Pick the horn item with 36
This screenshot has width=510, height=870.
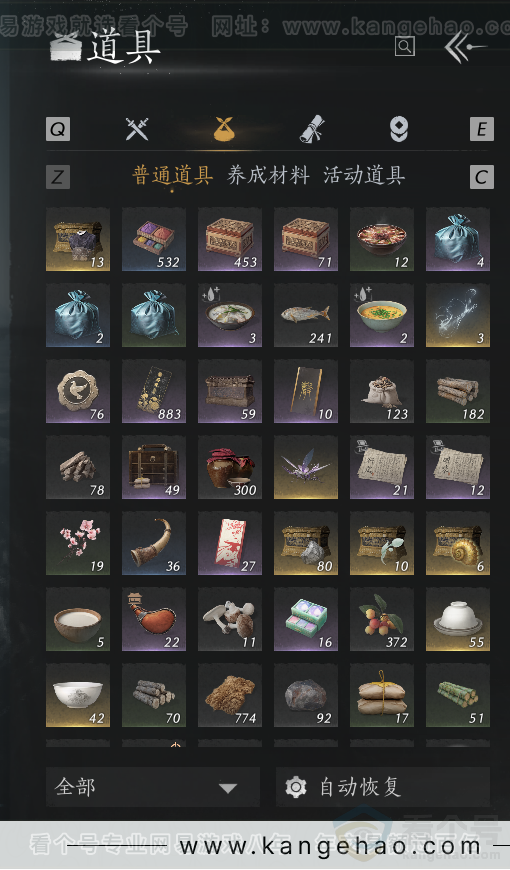154,543
